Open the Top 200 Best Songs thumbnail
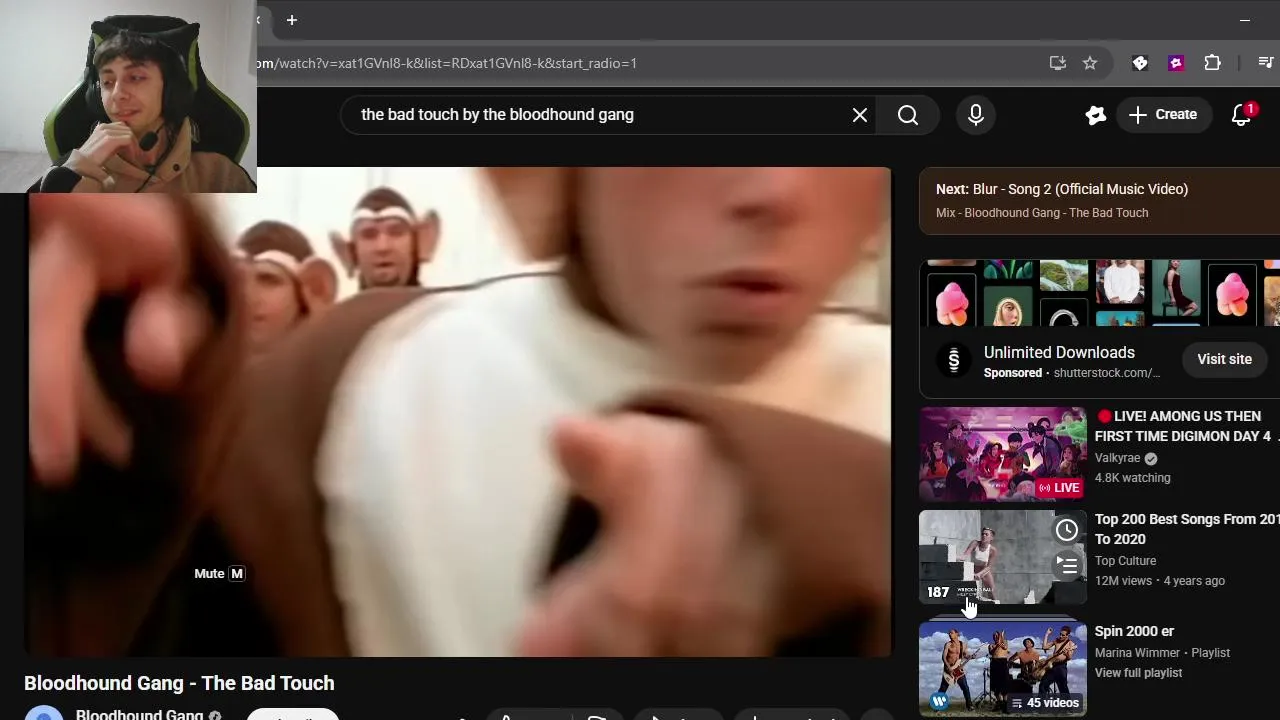1280x720 pixels. 1003,557
